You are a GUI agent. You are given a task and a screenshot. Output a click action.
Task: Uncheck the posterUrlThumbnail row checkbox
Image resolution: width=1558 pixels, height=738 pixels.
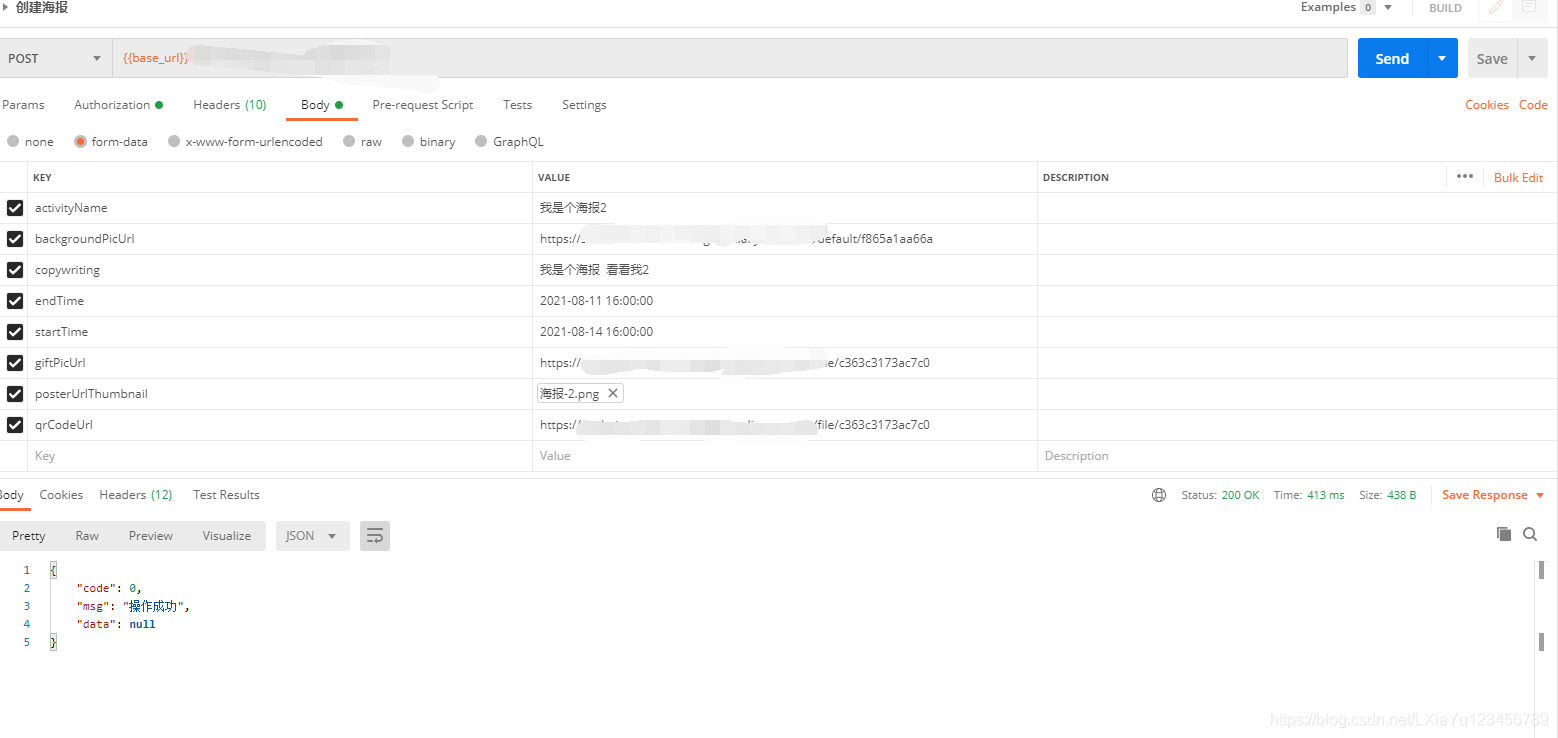[x=15, y=394]
